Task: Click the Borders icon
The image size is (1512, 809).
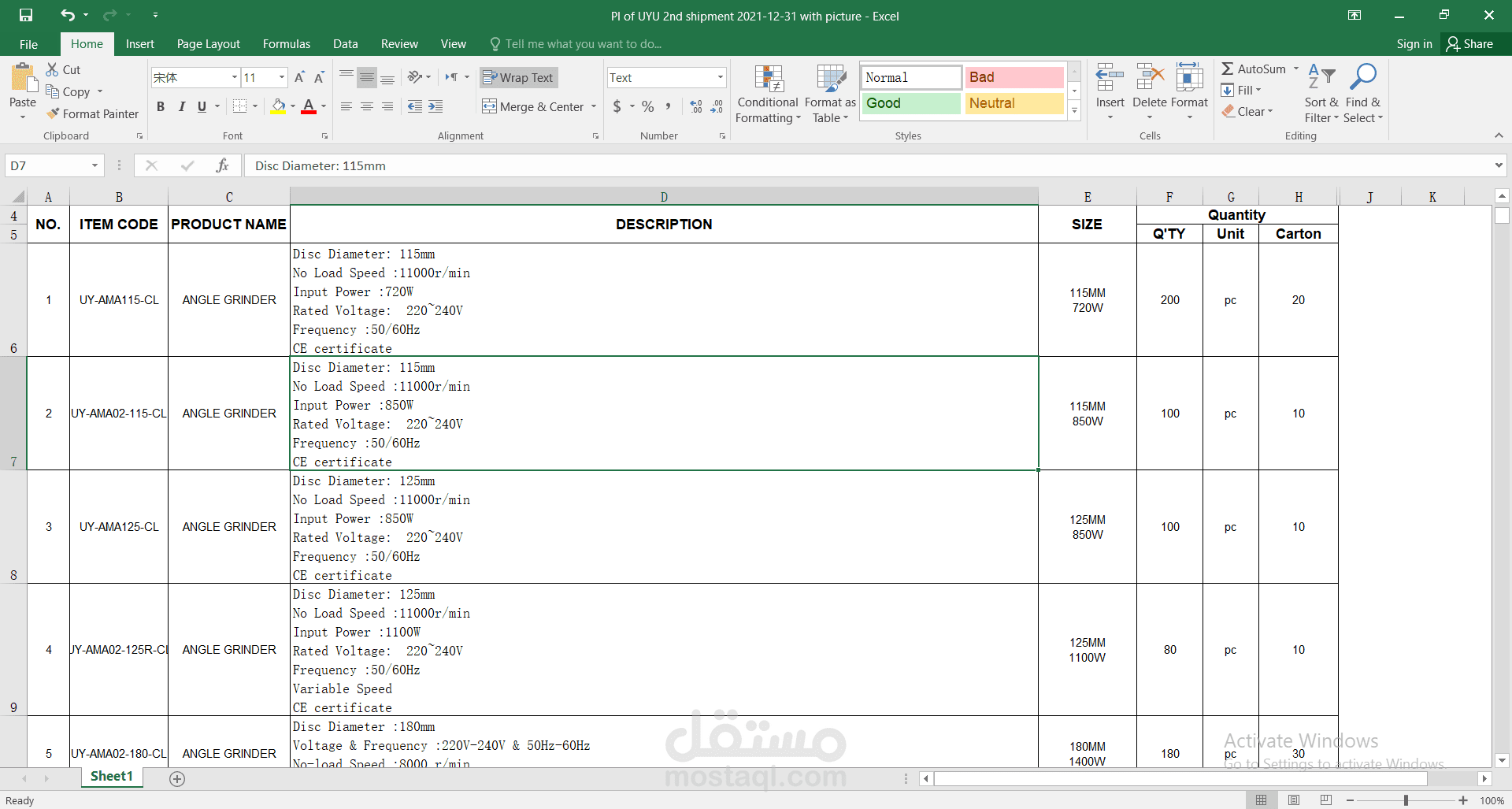Action: coord(240,106)
